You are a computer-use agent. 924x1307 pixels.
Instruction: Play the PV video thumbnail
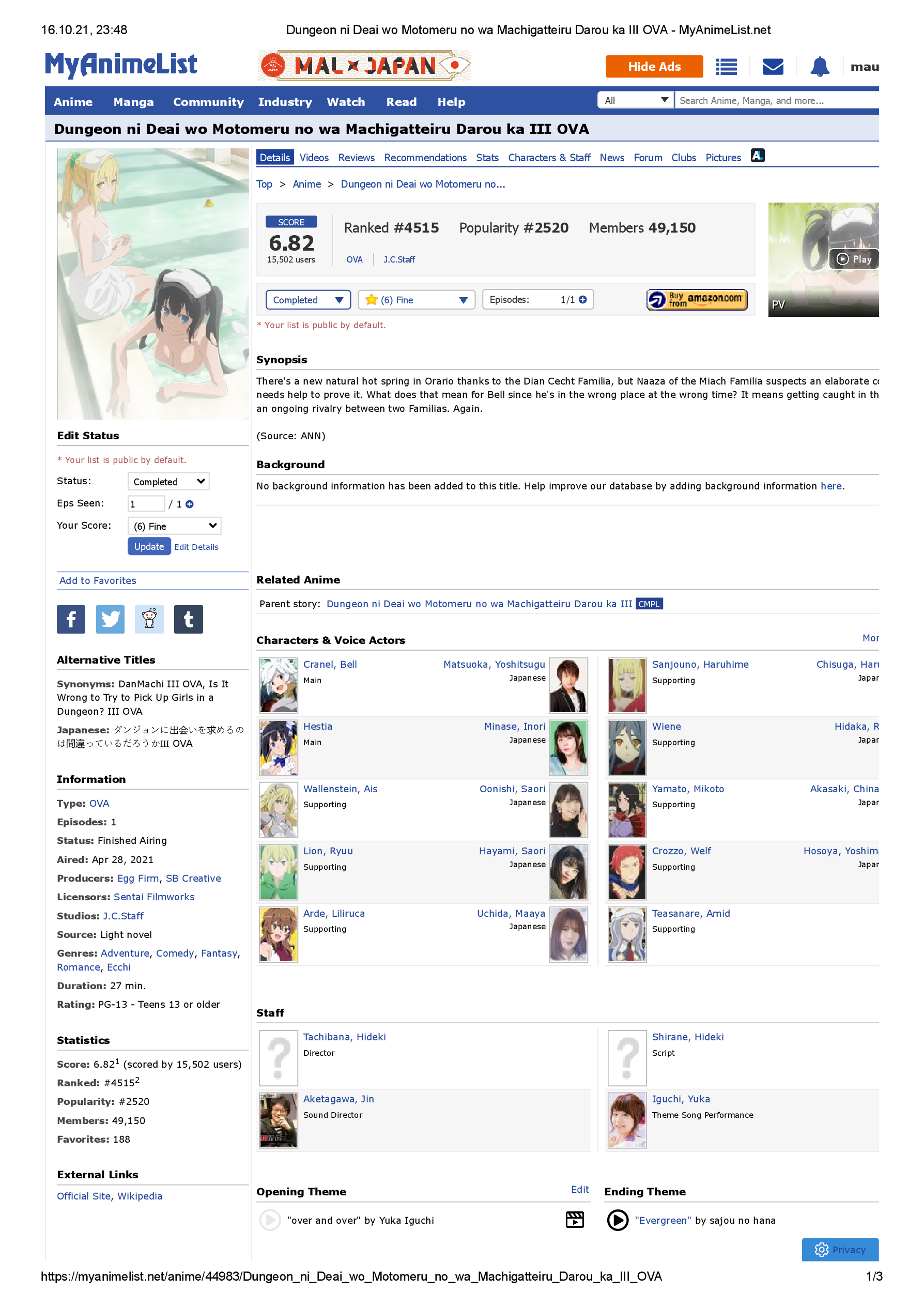pos(823,259)
